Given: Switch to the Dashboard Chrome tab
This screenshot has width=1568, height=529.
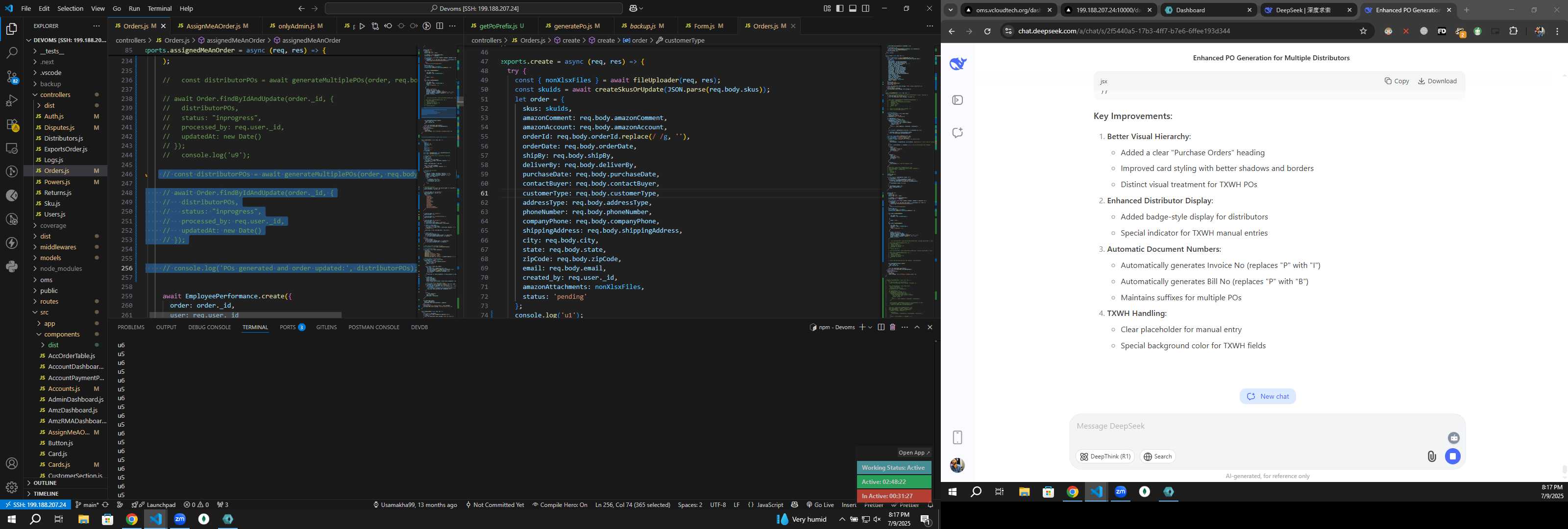Looking at the screenshot, I should point(1208,10).
